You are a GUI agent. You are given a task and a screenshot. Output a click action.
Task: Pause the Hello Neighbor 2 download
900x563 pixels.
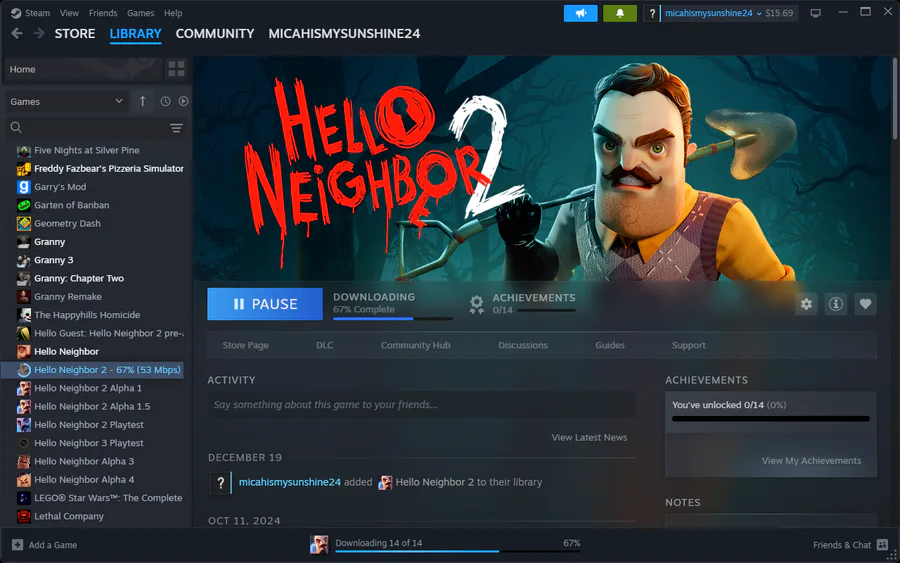pos(265,304)
